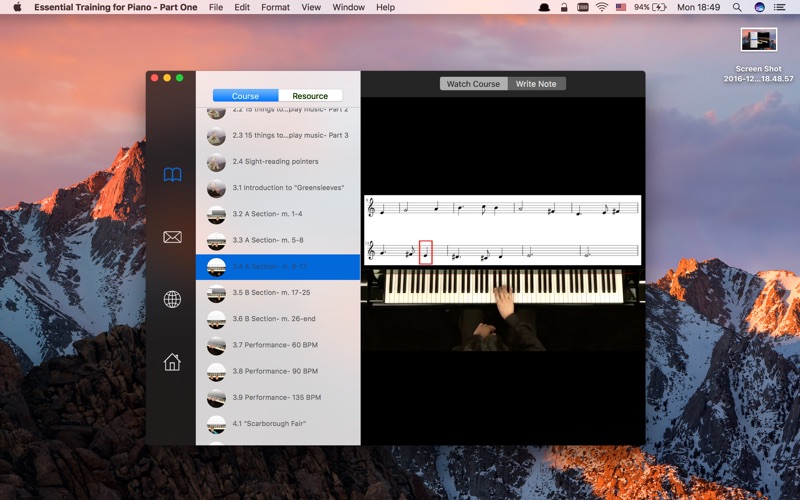Image resolution: width=800 pixels, height=500 pixels.
Task: Click thumbnail of 3.8 Performance 90 BPM
Action: coord(216,371)
